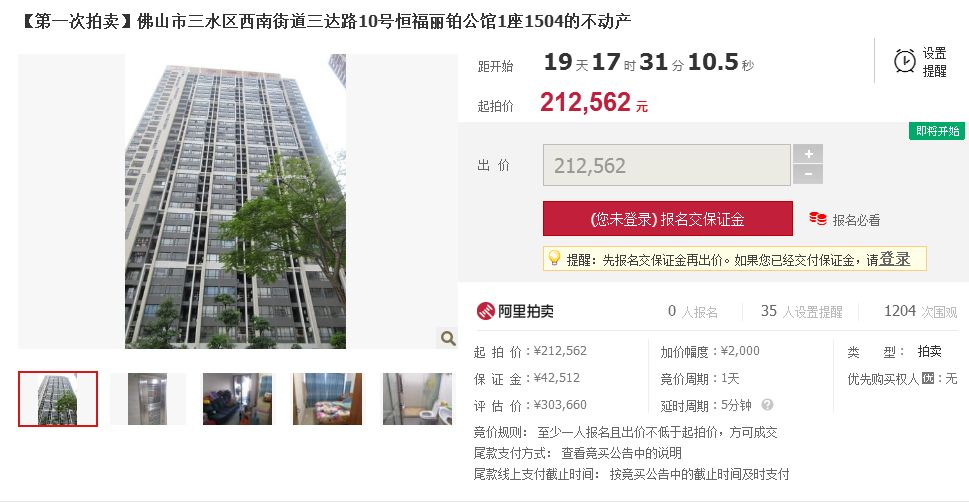
Task: Click the large building main photo
Action: (235, 202)
